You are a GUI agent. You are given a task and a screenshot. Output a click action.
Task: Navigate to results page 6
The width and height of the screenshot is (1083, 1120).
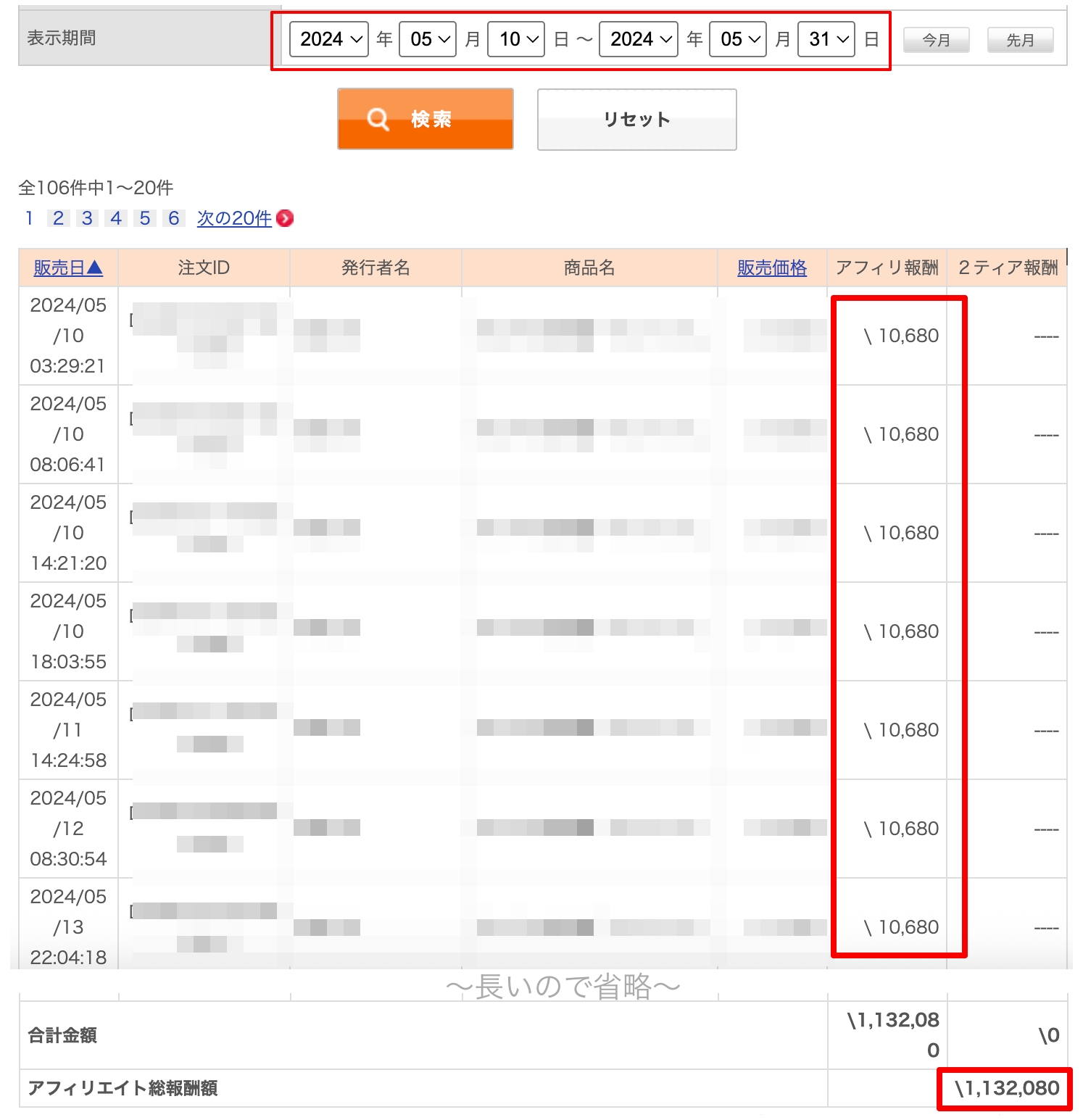[x=174, y=218]
